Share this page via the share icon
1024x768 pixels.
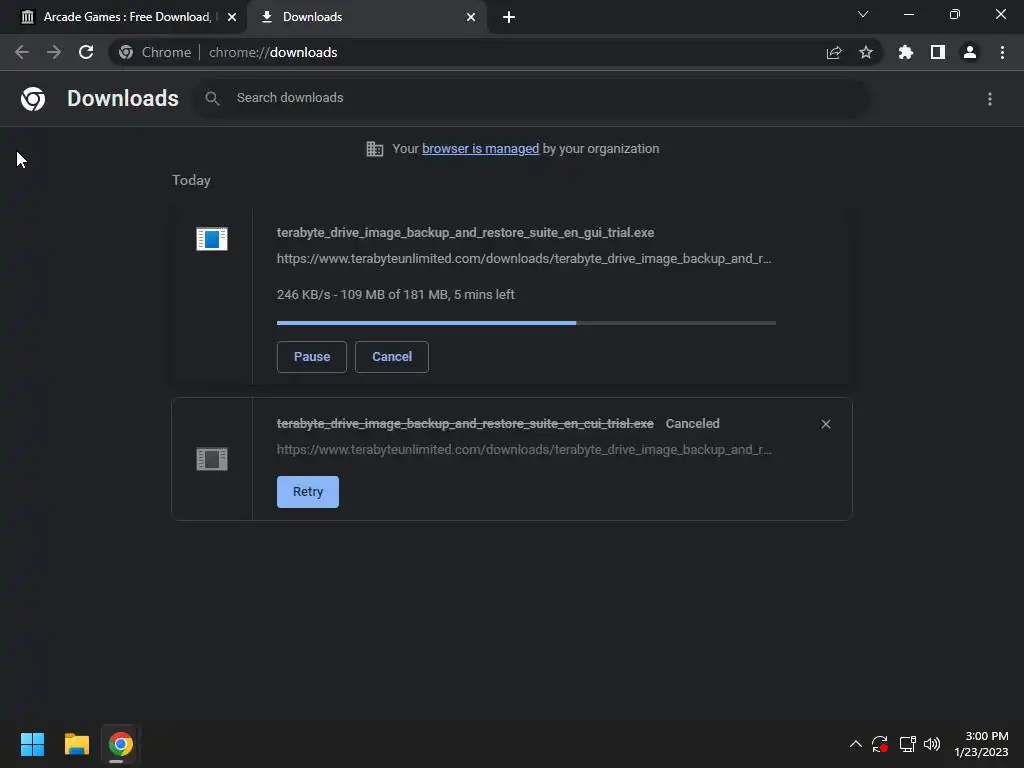[834, 52]
